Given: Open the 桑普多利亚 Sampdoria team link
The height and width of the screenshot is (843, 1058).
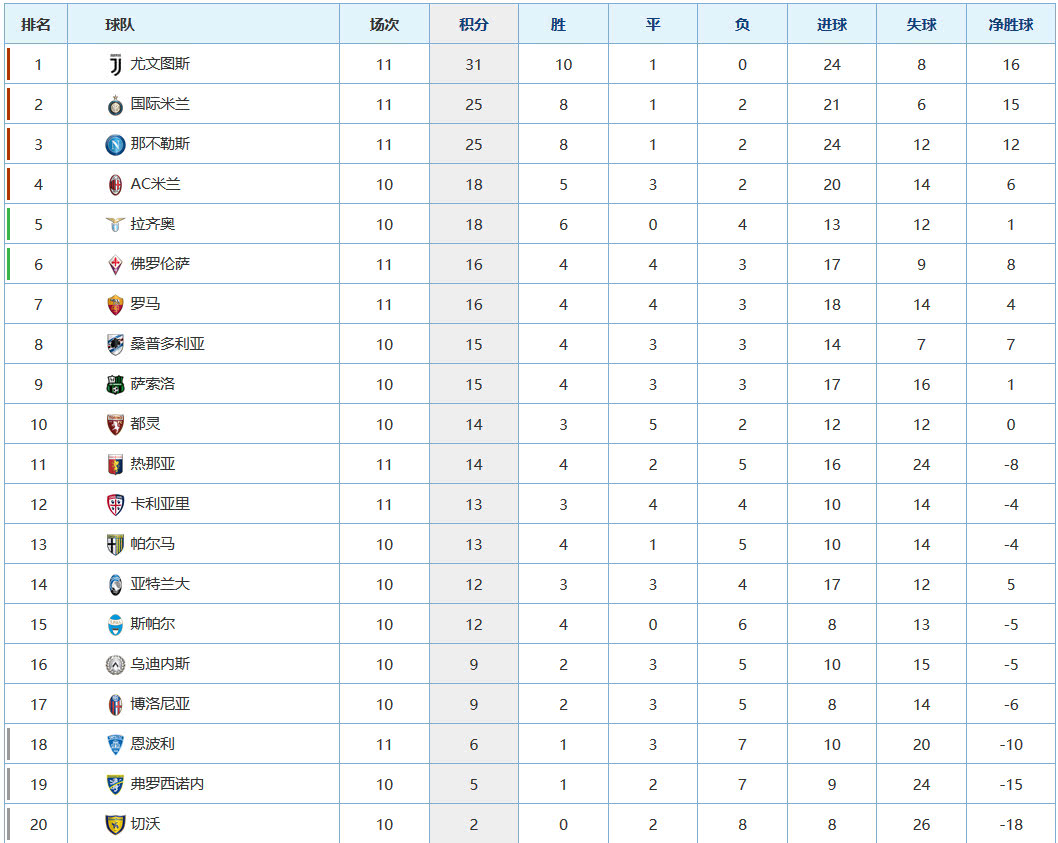Looking at the screenshot, I should [x=167, y=344].
